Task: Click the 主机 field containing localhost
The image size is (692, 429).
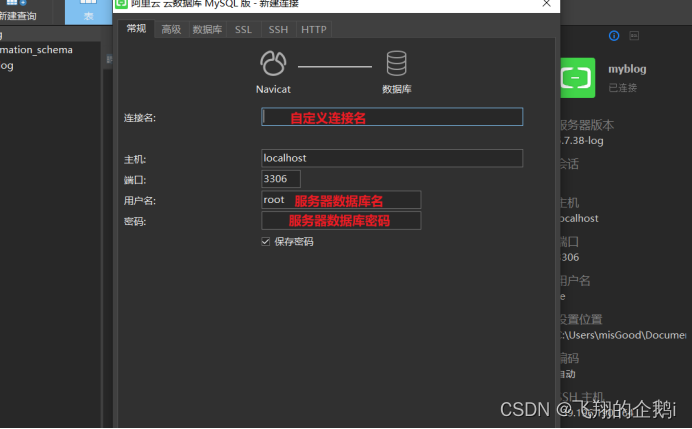Action: 392,158
